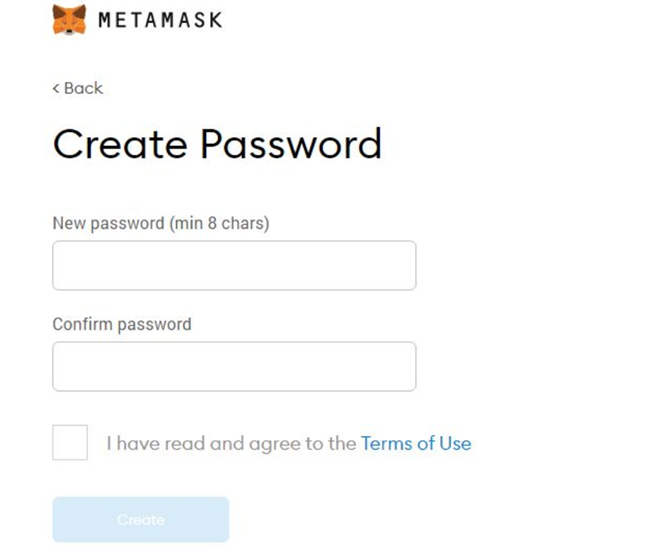Click the MetaMask fox logo
Image resolution: width=661 pixels, height=552 pixels.
click(x=69, y=19)
